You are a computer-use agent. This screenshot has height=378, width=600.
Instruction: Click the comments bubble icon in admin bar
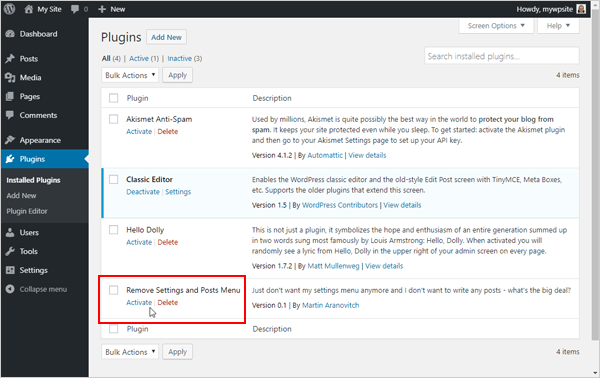click(75, 9)
